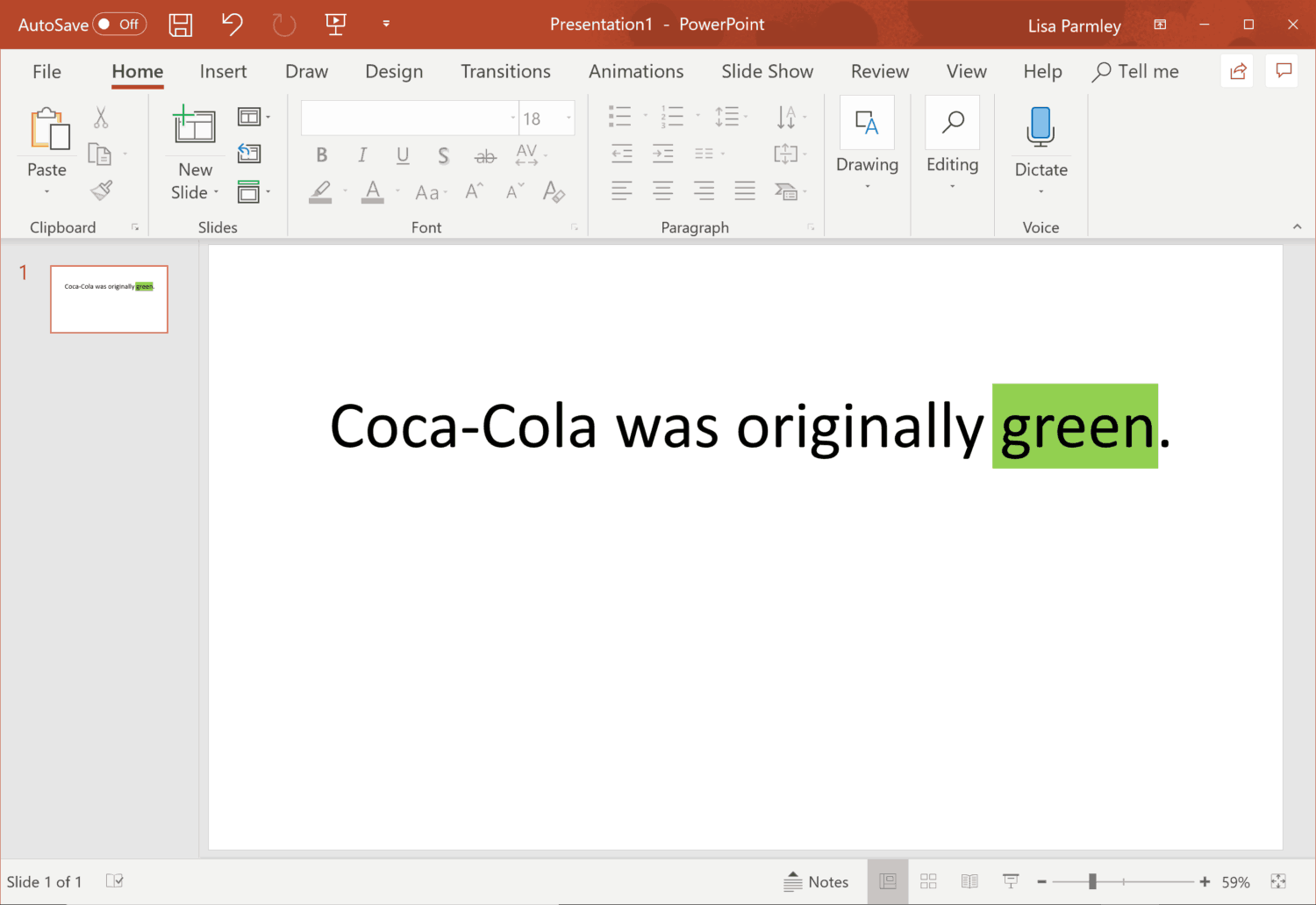
Task: Toggle italic formatting
Action: tap(362, 155)
